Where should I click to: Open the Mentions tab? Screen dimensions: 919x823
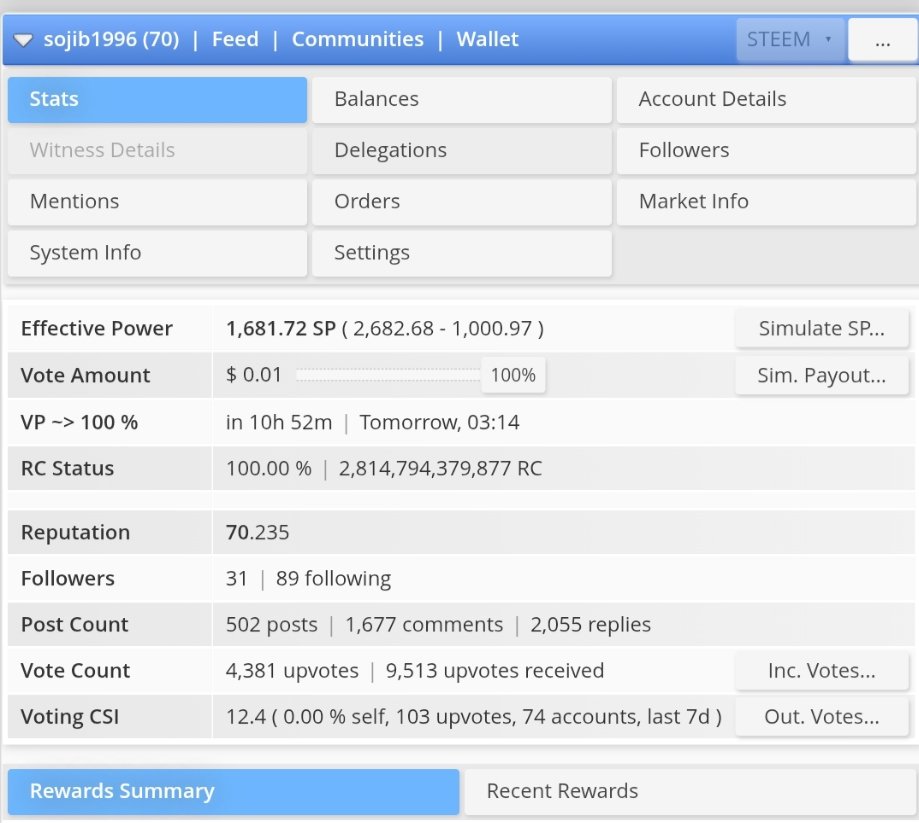[x=157, y=202]
